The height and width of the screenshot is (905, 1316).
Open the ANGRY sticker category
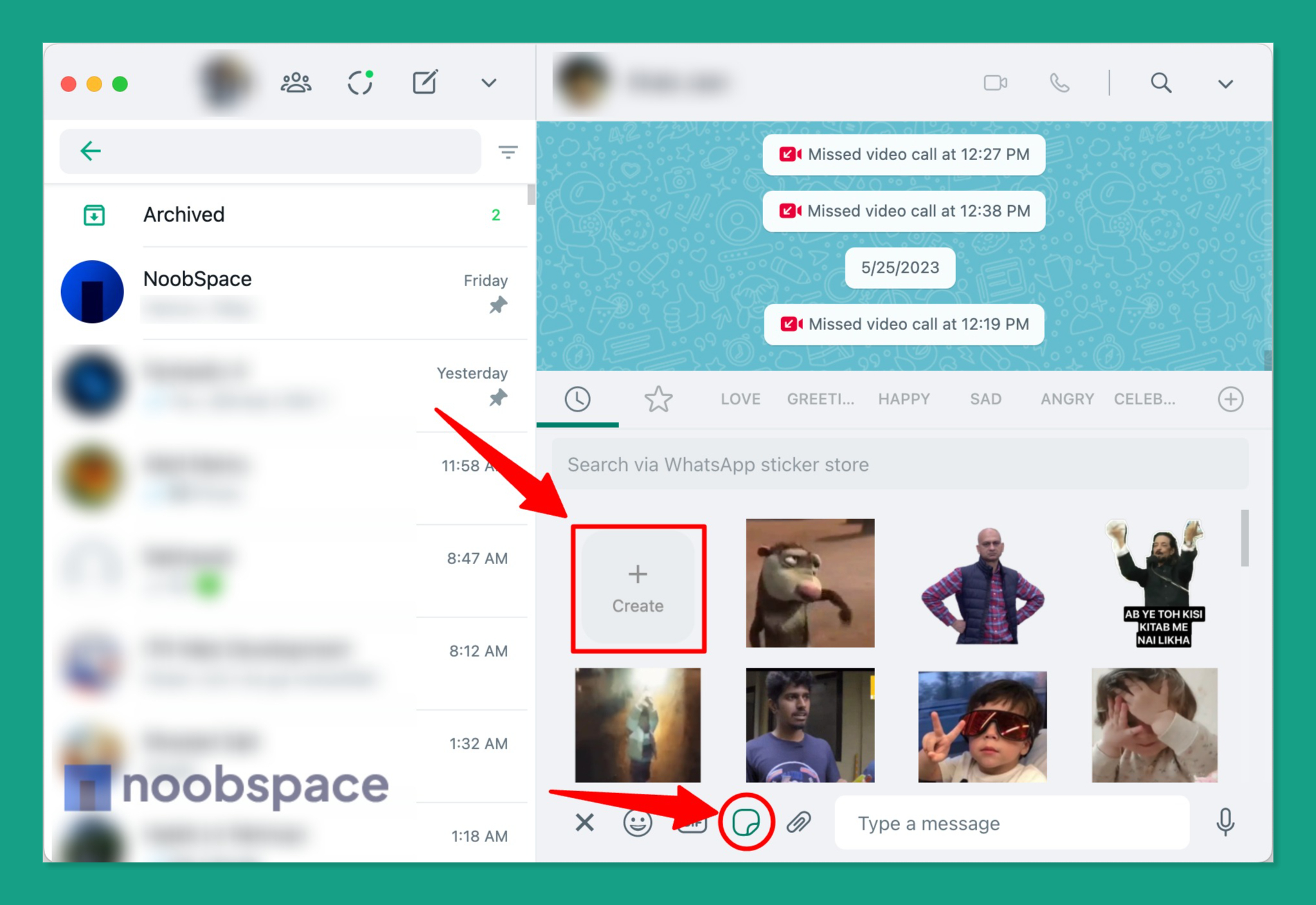click(1067, 399)
